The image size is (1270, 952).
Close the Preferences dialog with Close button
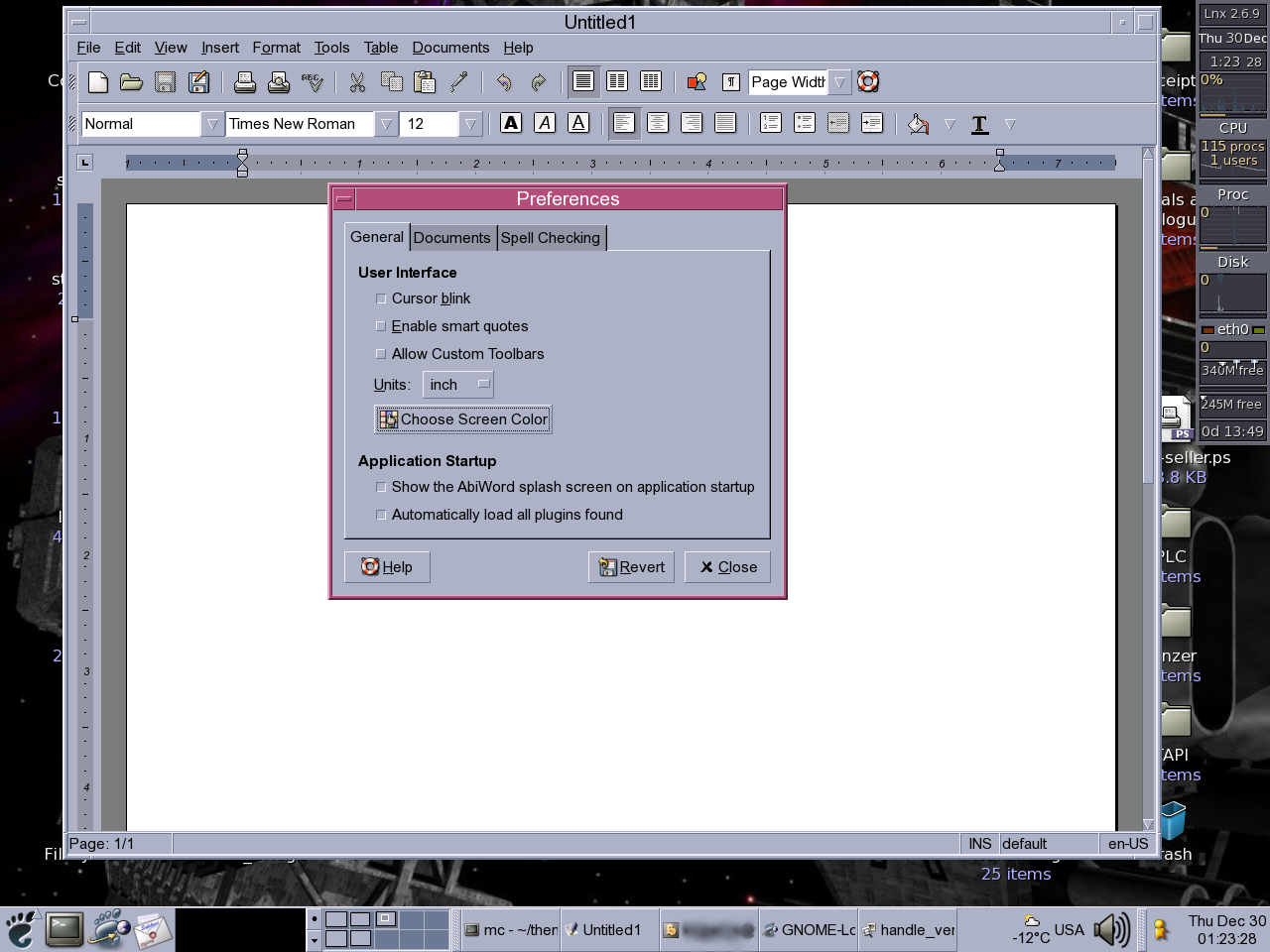727,567
